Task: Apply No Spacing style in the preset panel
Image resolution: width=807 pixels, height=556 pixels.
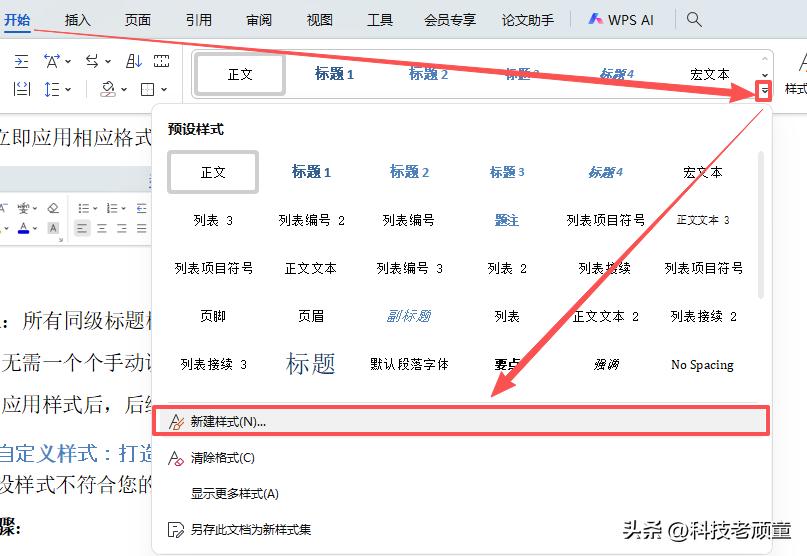Action: pos(703,364)
